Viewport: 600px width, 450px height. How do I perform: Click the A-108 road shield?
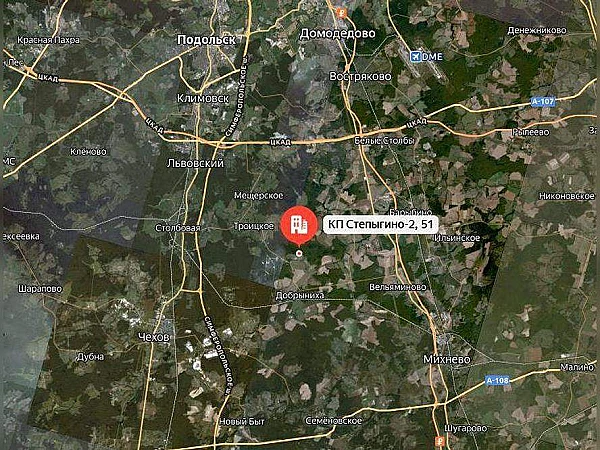497,381
